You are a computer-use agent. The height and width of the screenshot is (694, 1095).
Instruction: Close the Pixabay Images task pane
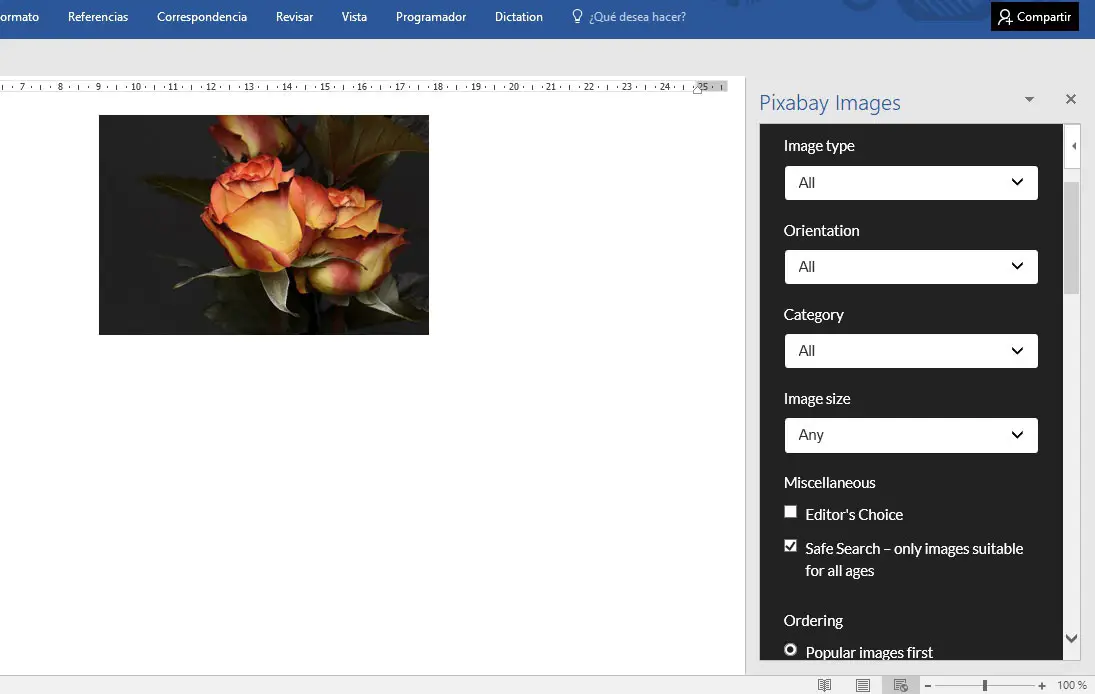coord(1071,99)
